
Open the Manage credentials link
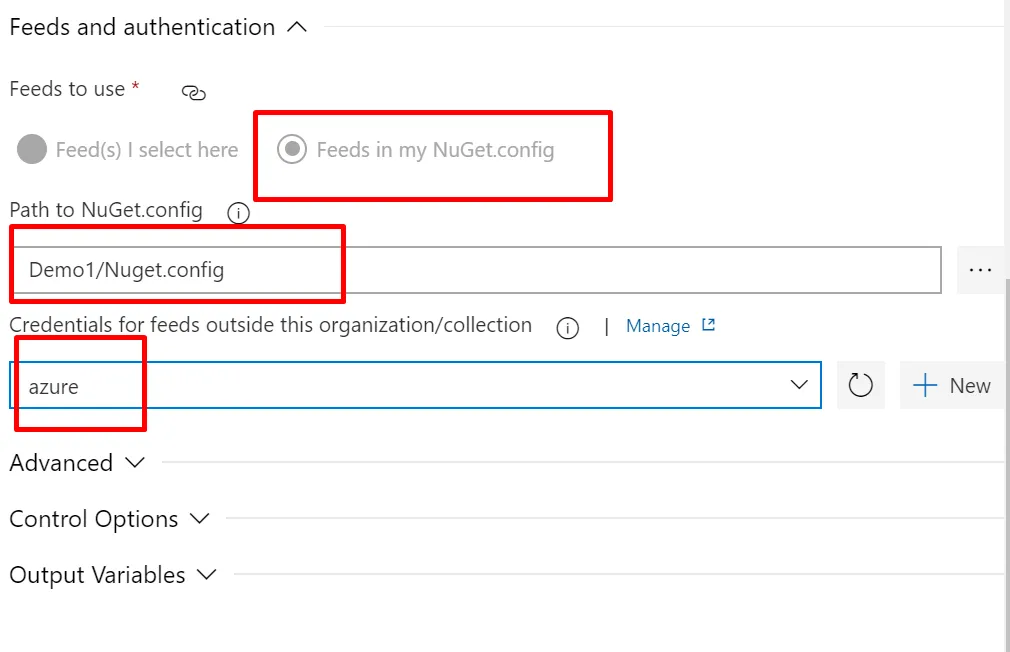tap(657, 326)
